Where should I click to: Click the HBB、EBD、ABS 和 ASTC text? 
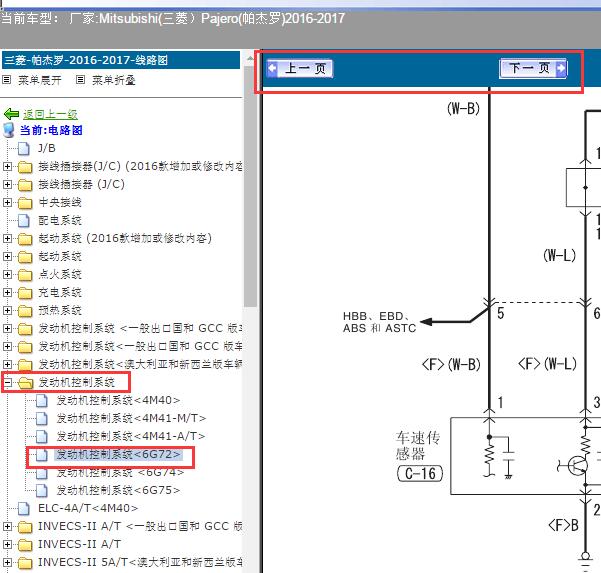[379, 322]
